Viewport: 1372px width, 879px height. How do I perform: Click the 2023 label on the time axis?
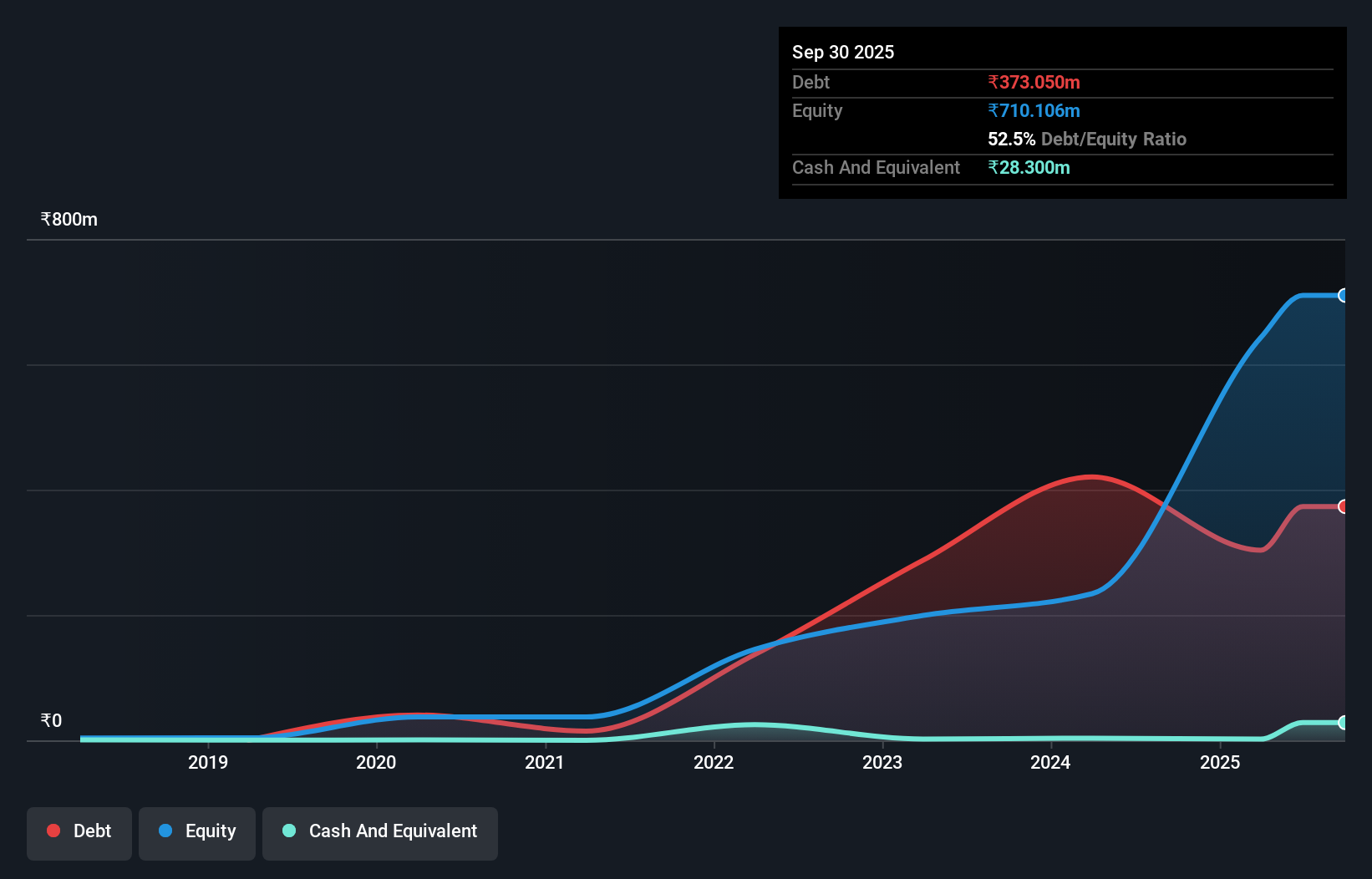coord(883,762)
